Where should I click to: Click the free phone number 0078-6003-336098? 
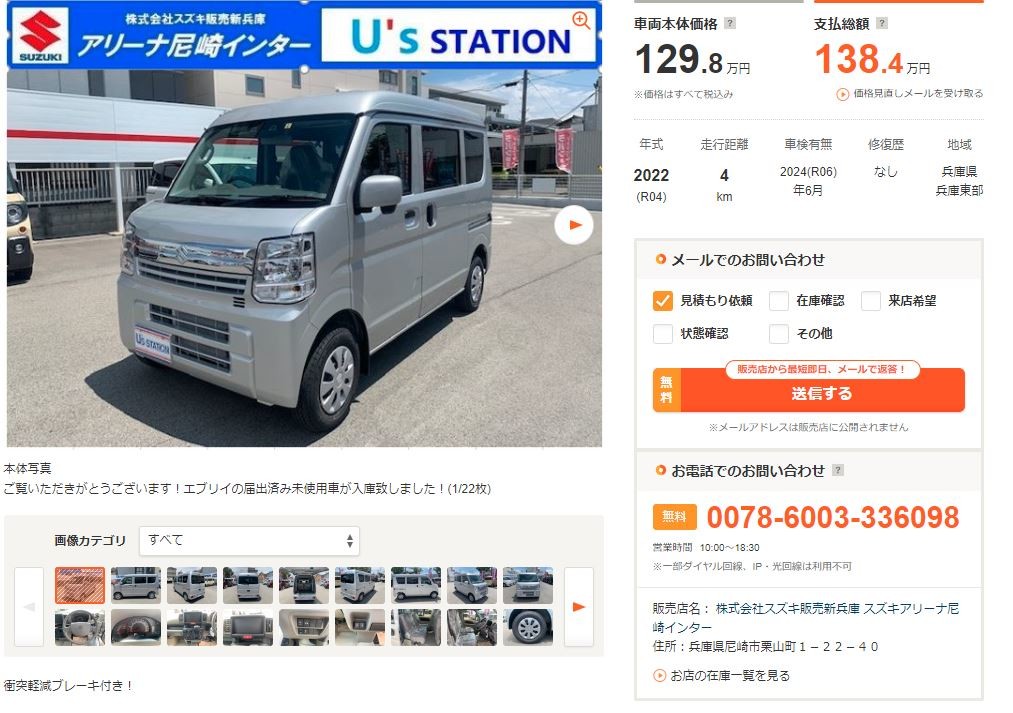[x=833, y=517]
